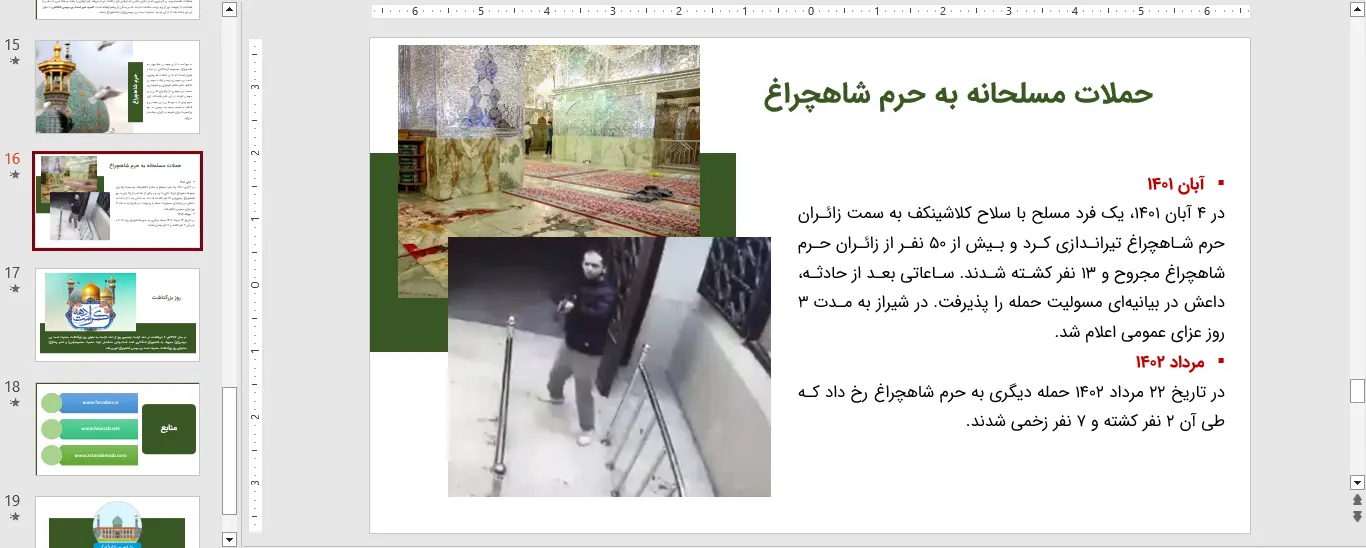Select slide number 15 label in pane
The image size is (1366, 548).
(x=13, y=45)
